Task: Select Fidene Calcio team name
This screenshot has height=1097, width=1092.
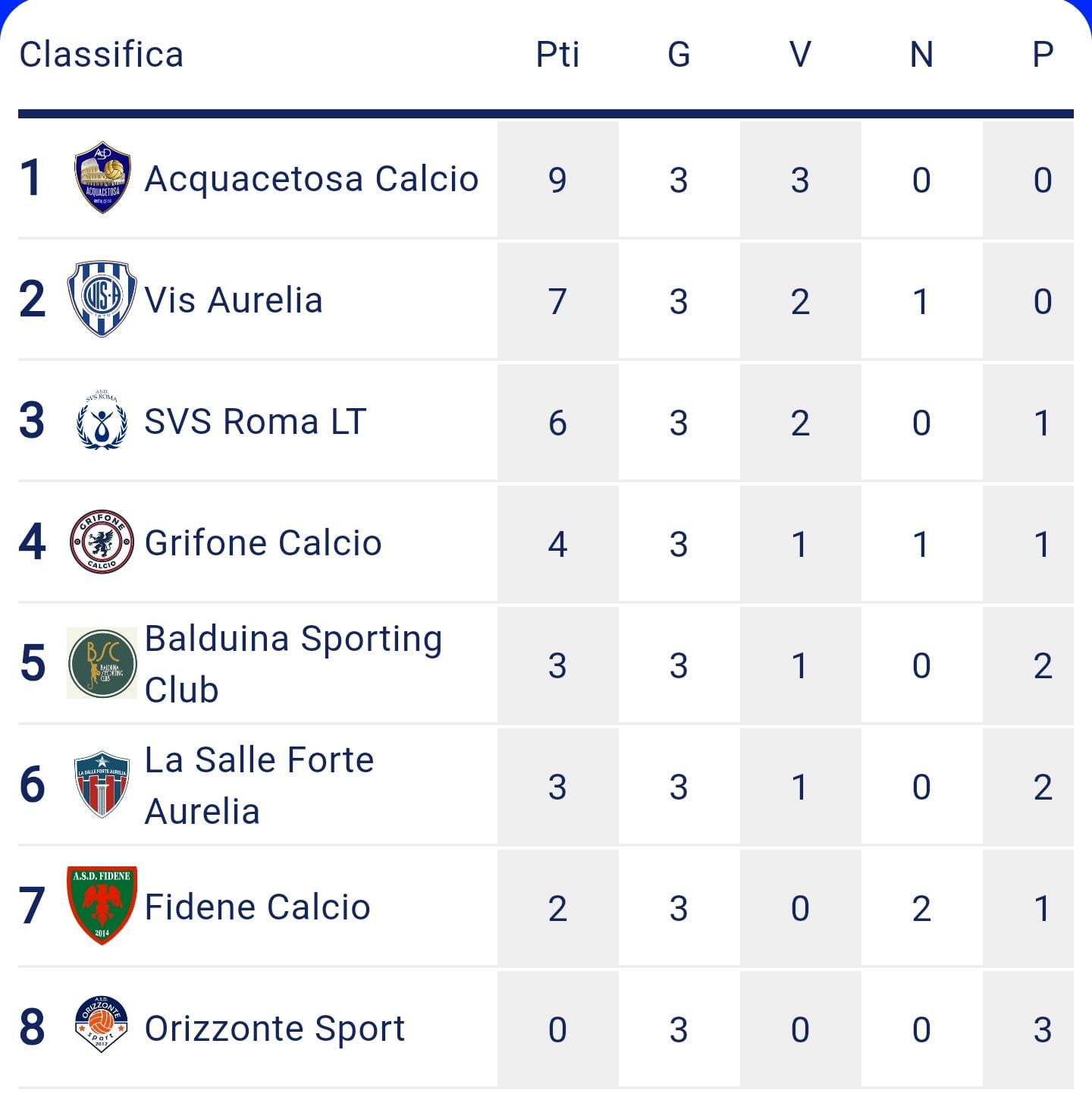Action: pos(258,907)
